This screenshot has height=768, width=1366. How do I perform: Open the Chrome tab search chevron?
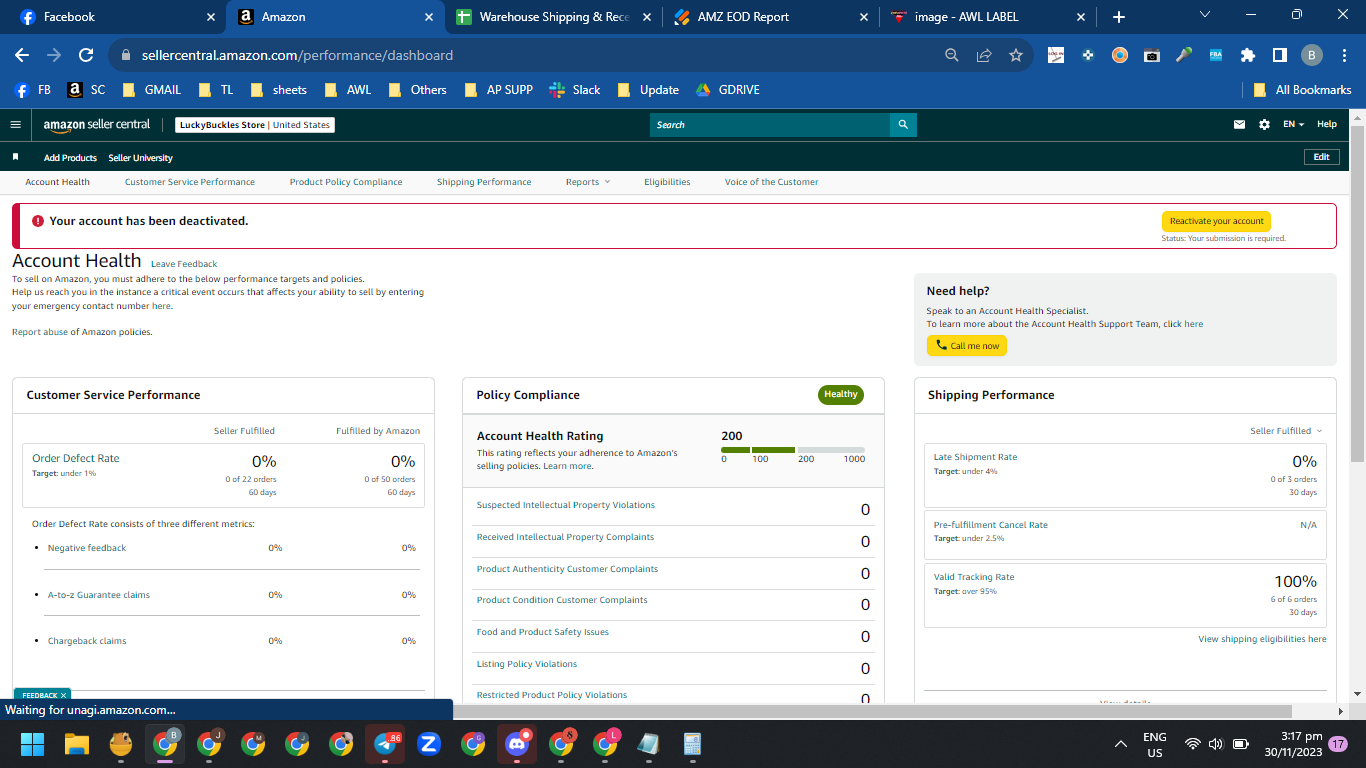click(x=1204, y=15)
